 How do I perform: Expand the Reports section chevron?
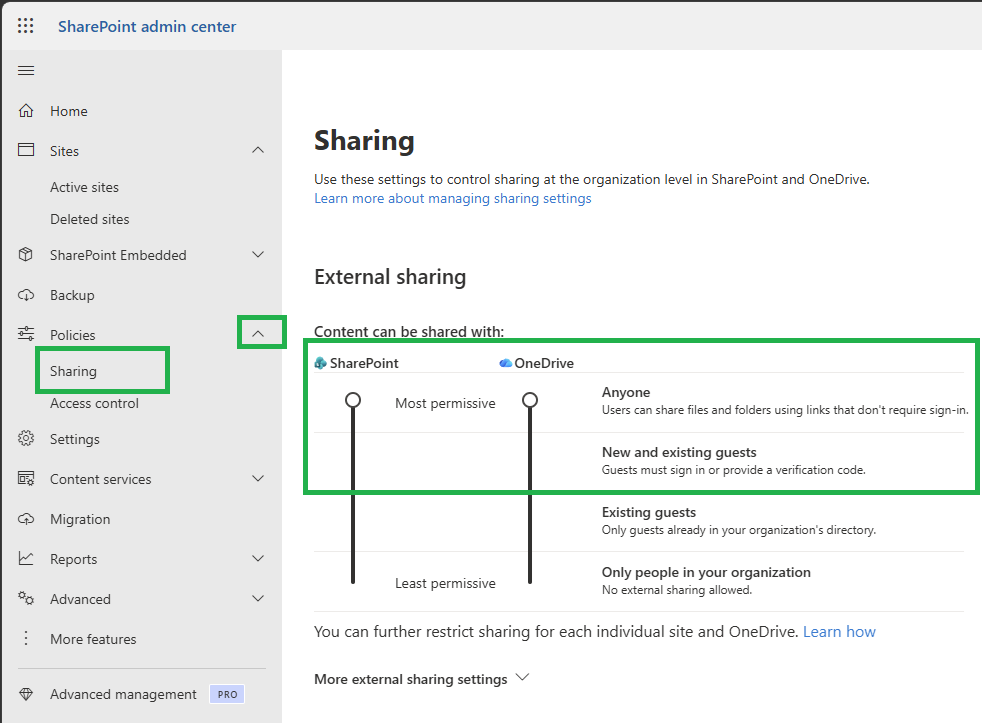click(258, 558)
